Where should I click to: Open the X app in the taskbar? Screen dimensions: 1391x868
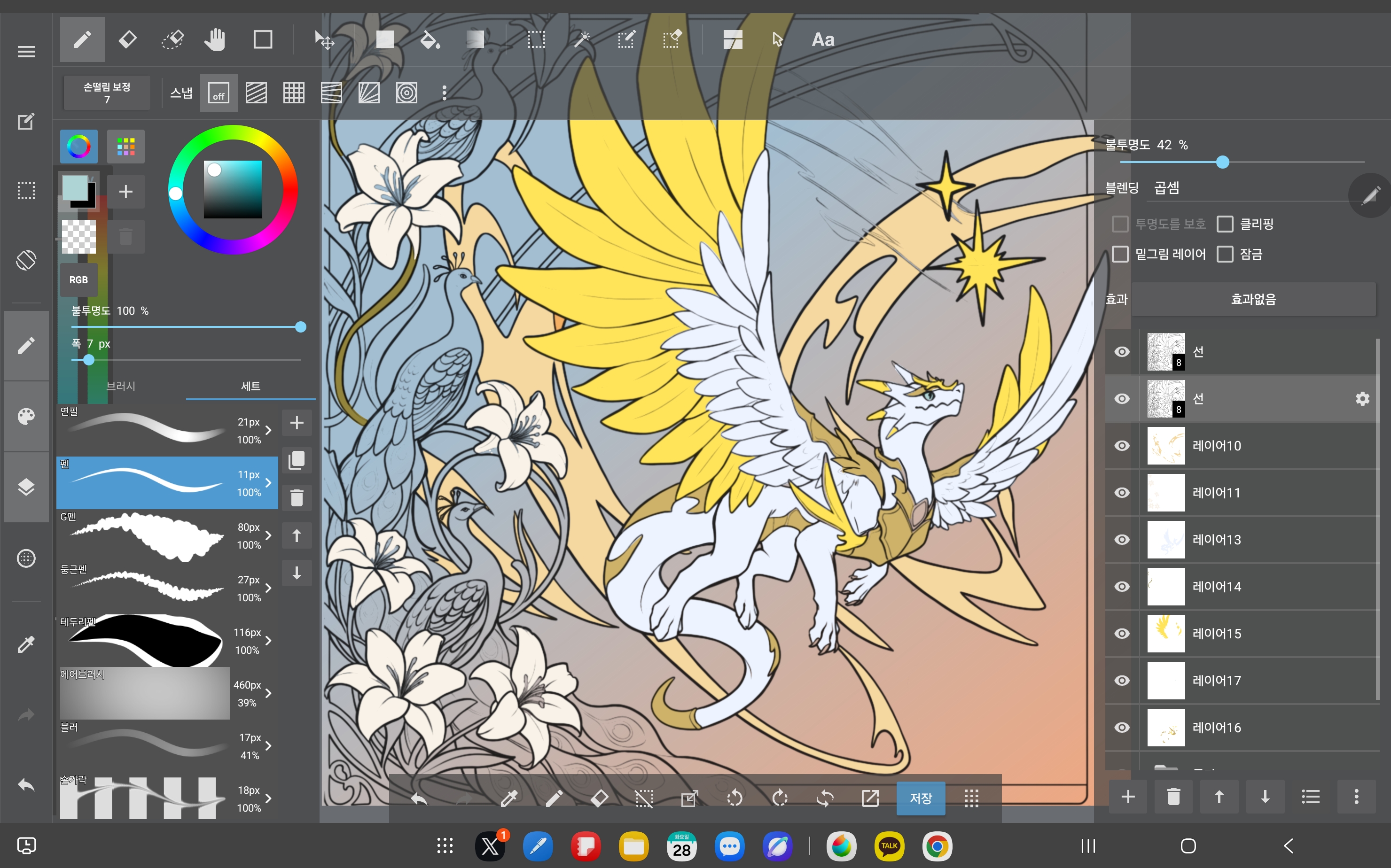coord(490,845)
